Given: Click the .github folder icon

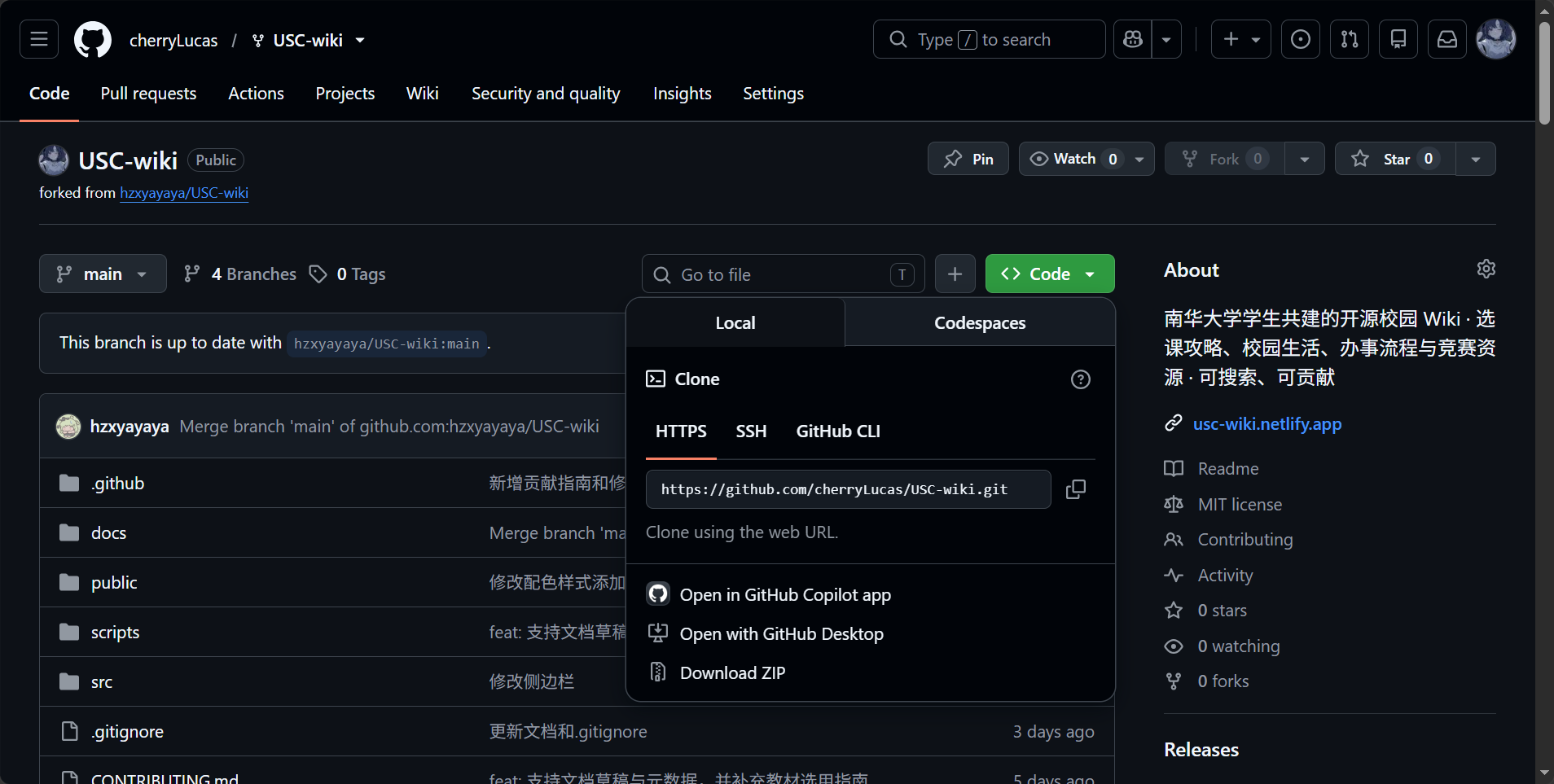Looking at the screenshot, I should 69,484.
